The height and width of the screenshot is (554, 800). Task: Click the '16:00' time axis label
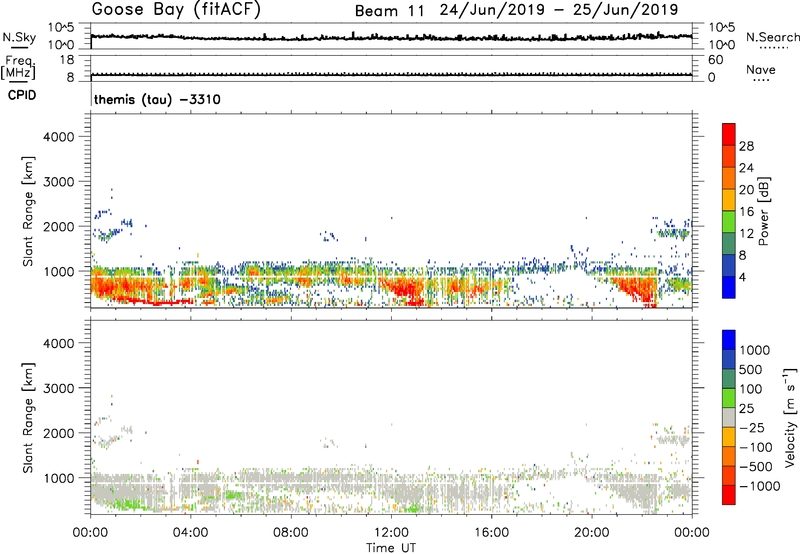(x=491, y=533)
